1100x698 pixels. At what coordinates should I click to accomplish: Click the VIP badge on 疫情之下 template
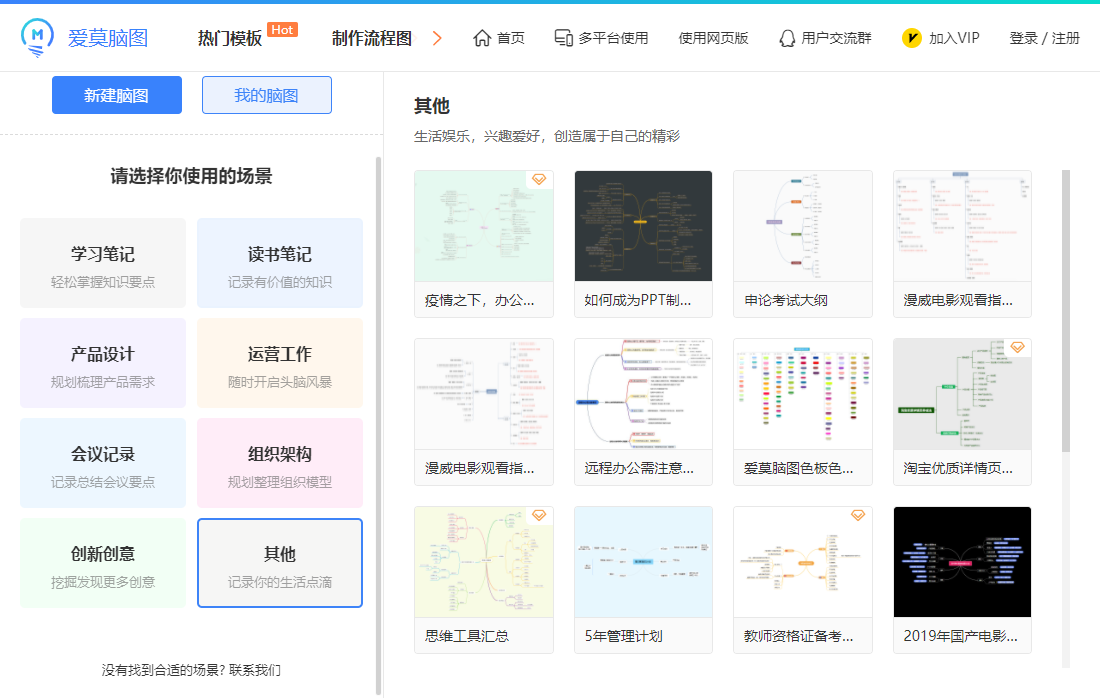(539, 179)
